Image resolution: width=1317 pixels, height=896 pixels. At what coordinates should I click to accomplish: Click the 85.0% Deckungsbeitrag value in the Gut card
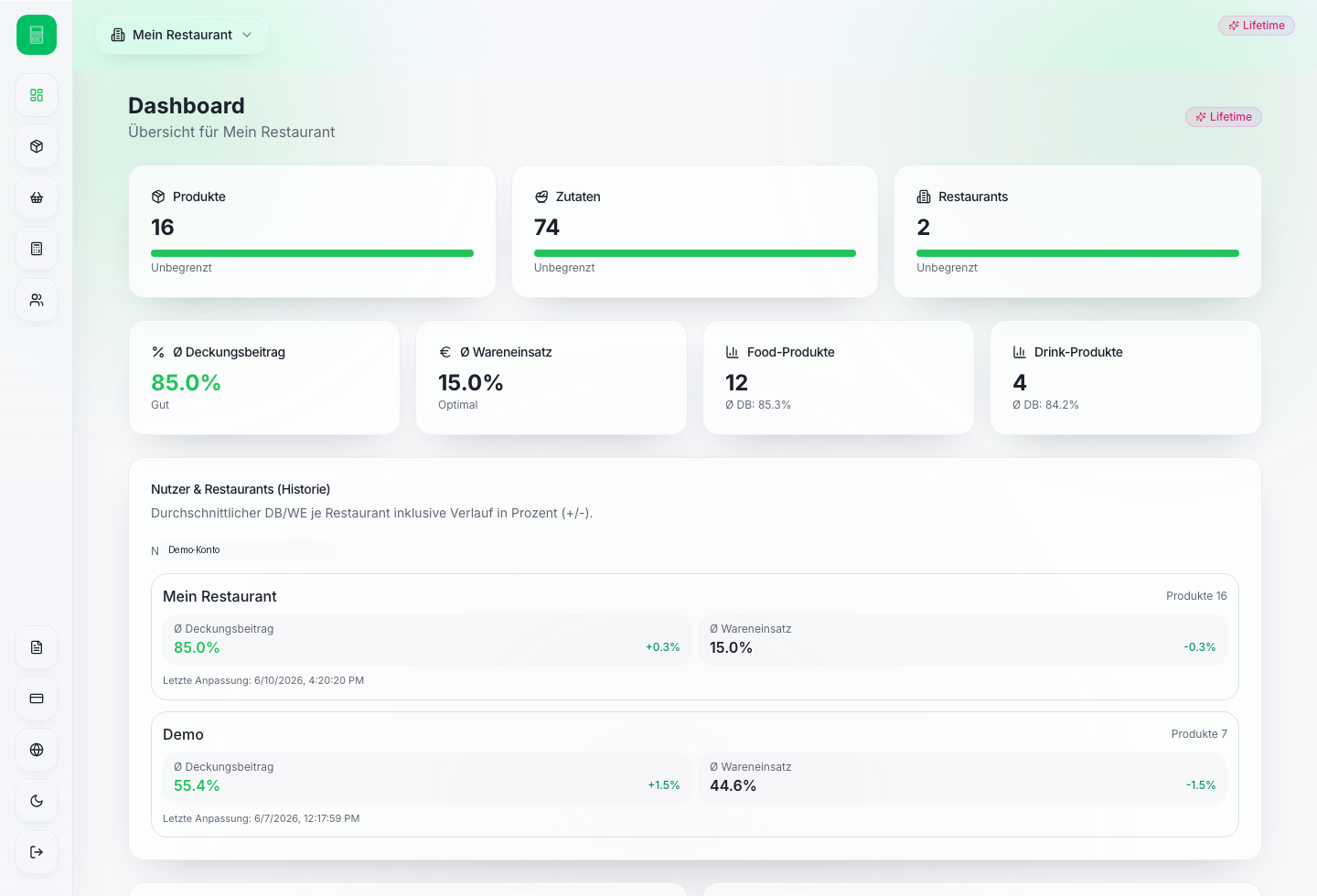[186, 382]
